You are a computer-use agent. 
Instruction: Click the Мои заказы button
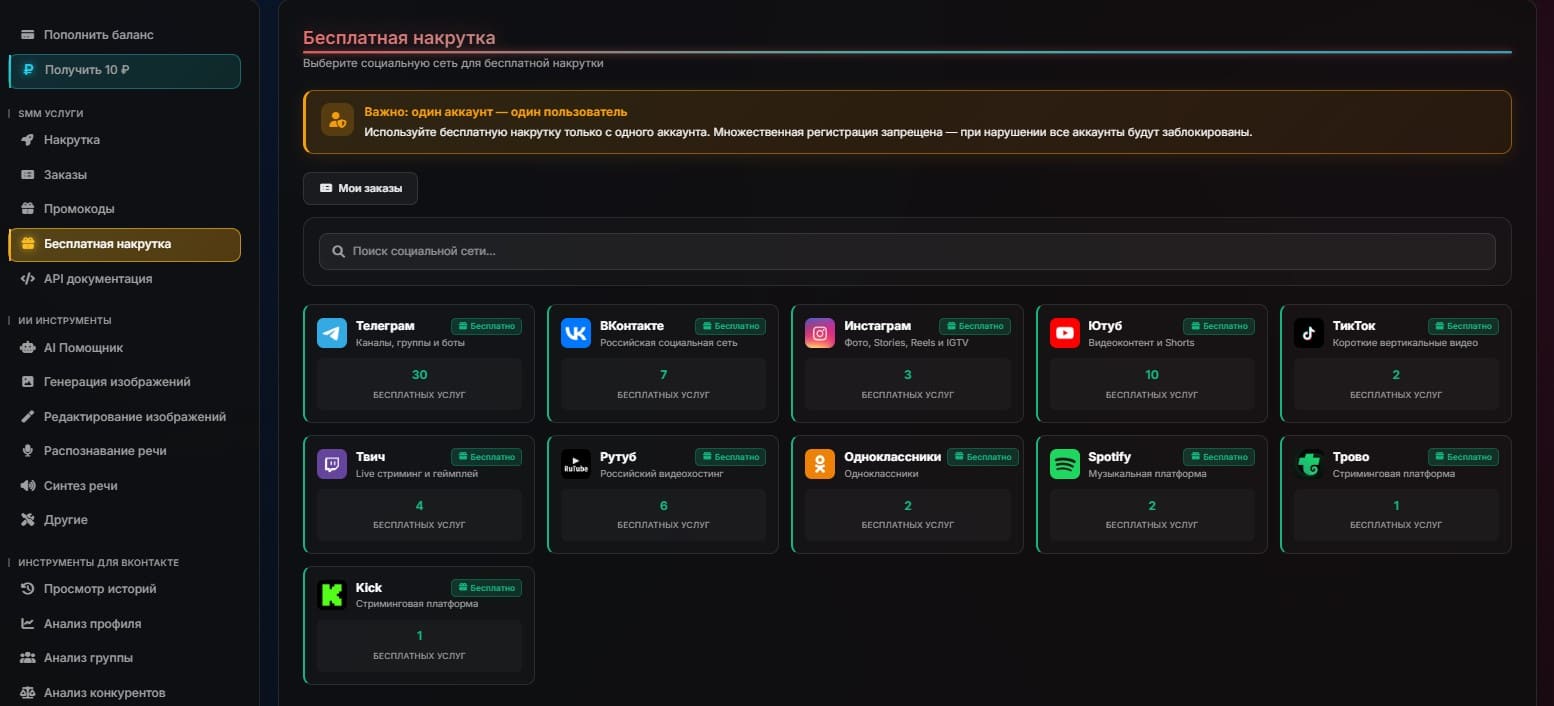[x=360, y=188]
